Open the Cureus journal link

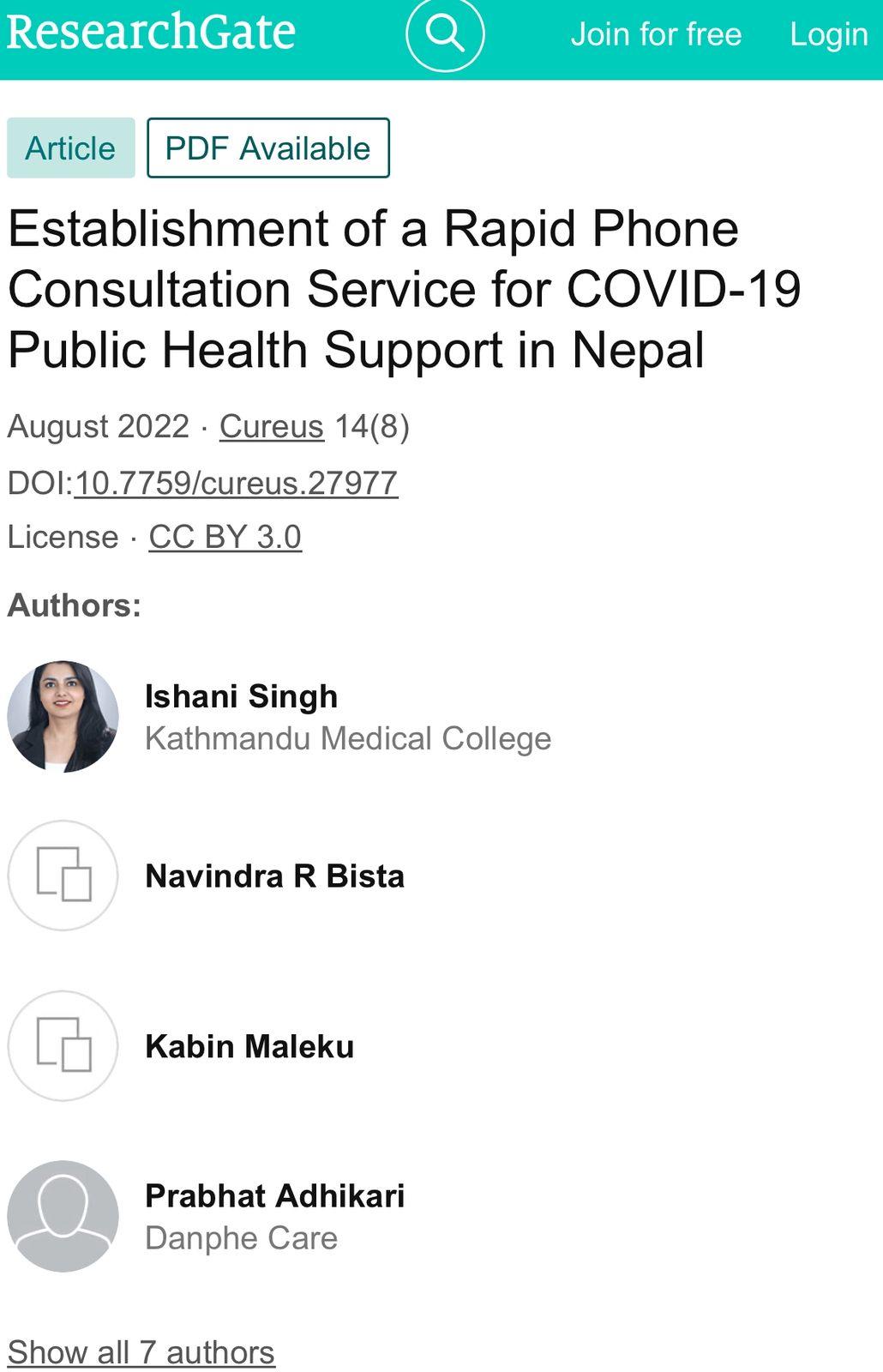[x=271, y=426]
